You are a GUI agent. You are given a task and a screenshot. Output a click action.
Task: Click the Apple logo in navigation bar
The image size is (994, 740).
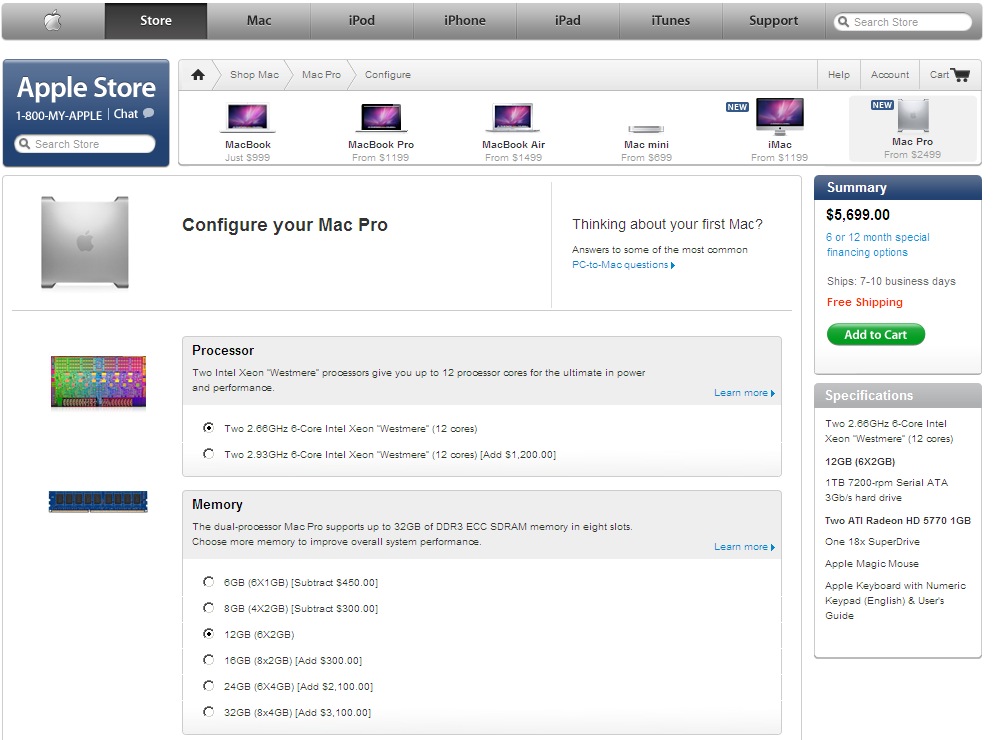53,21
